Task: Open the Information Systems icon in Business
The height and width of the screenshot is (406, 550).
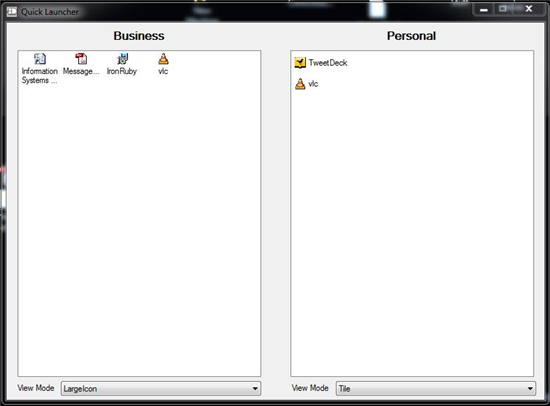Action: point(40,59)
